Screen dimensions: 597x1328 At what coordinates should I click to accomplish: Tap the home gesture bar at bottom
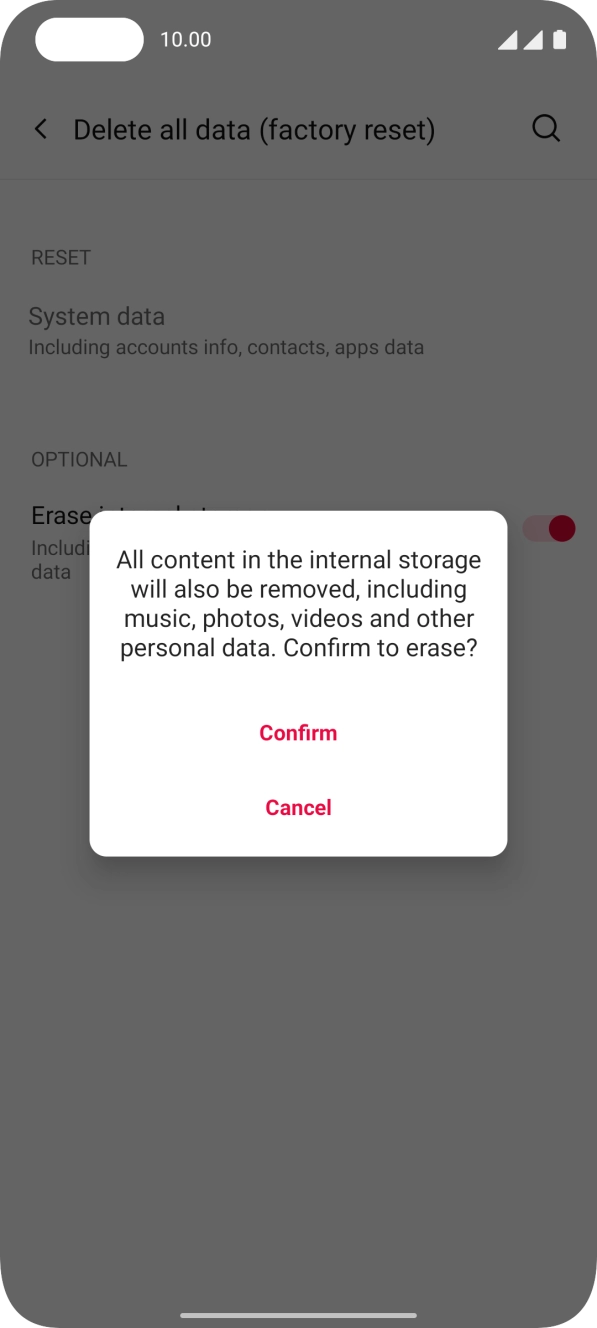(x=298, y=1315)
